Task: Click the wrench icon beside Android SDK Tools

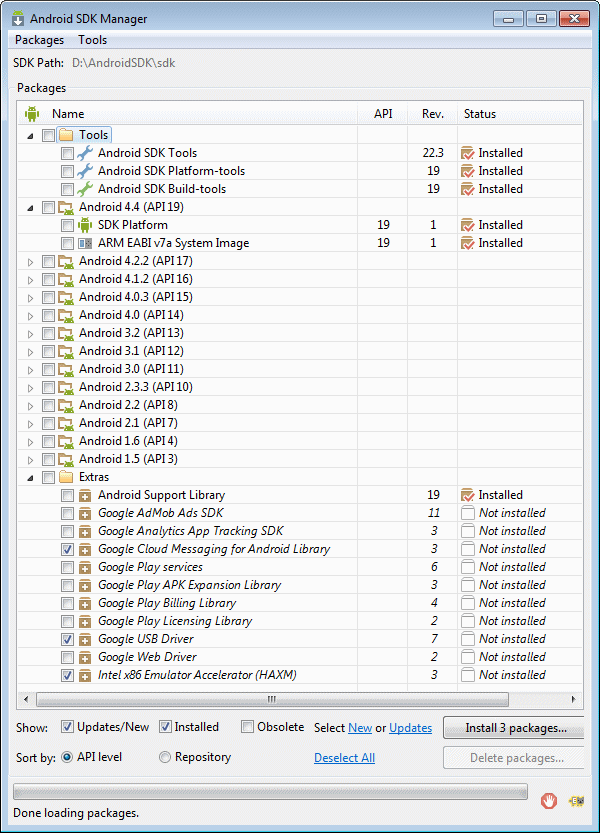Action: [85, 153]
